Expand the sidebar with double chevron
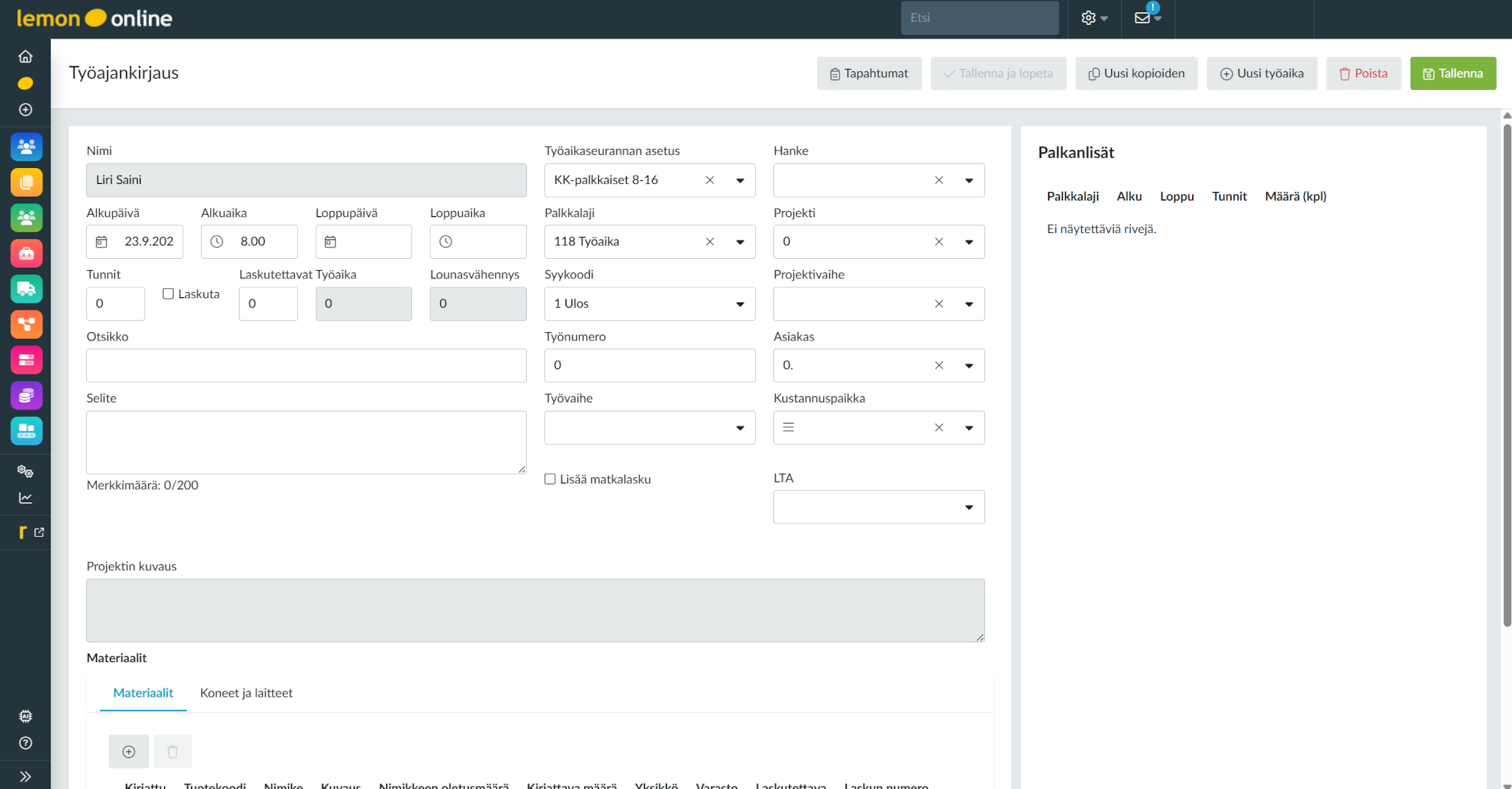The height and width of the screenshot is (789, 1512). 25,776
